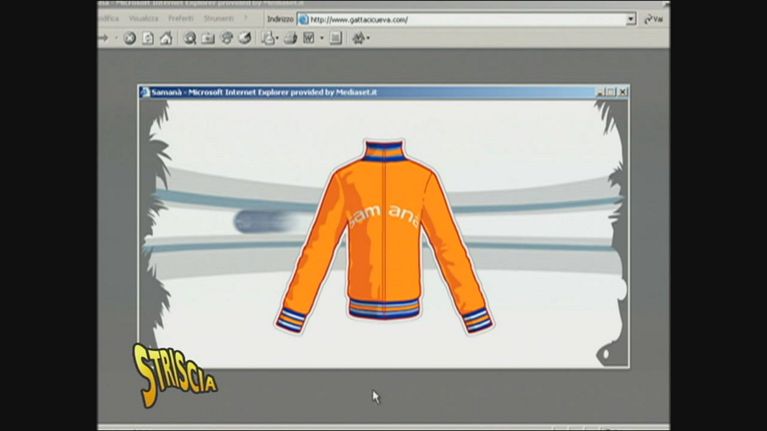Image resolution: width=767 pixels, height=431 pixels.
Task: Expand the address bar URL dropdown
Action: [x=631, y=19]
